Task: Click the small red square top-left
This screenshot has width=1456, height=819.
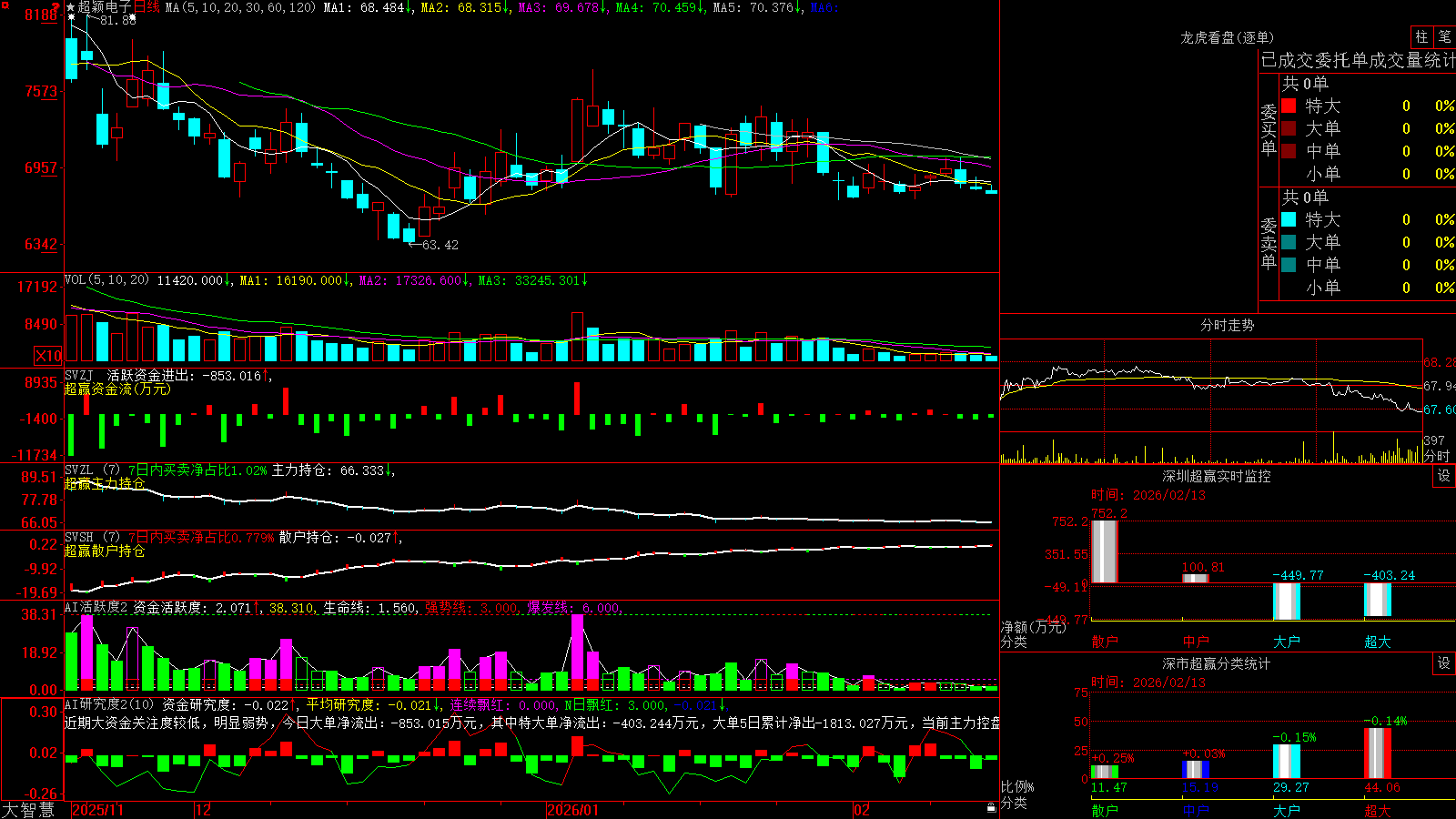Action: pyautogui.click(x=4, y=4)
